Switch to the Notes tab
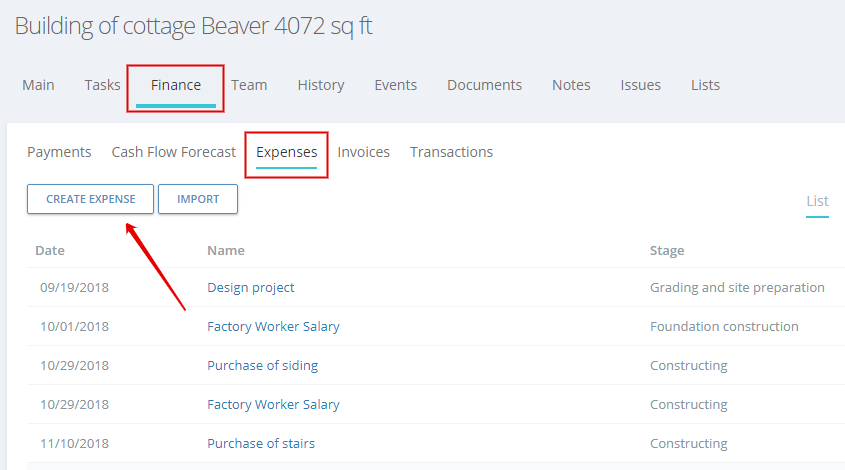This screenshot has height=470, width=845. pyautogui.click(x=571, y=85)
